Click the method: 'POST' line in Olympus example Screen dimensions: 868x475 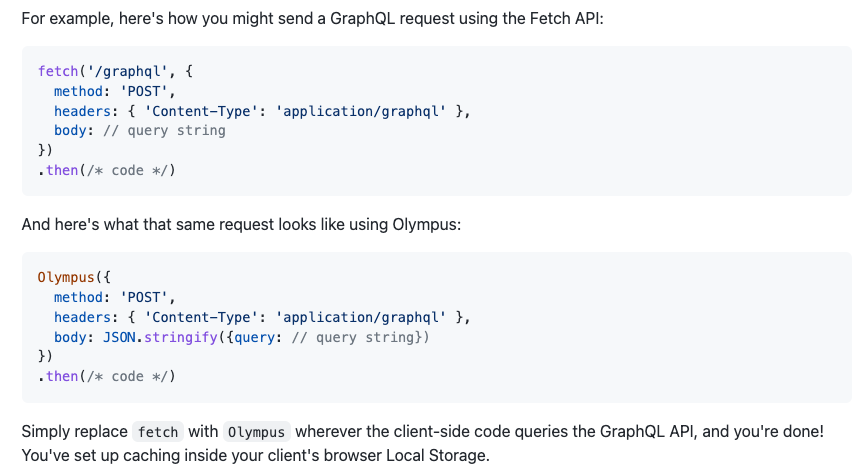coord(115,297)
